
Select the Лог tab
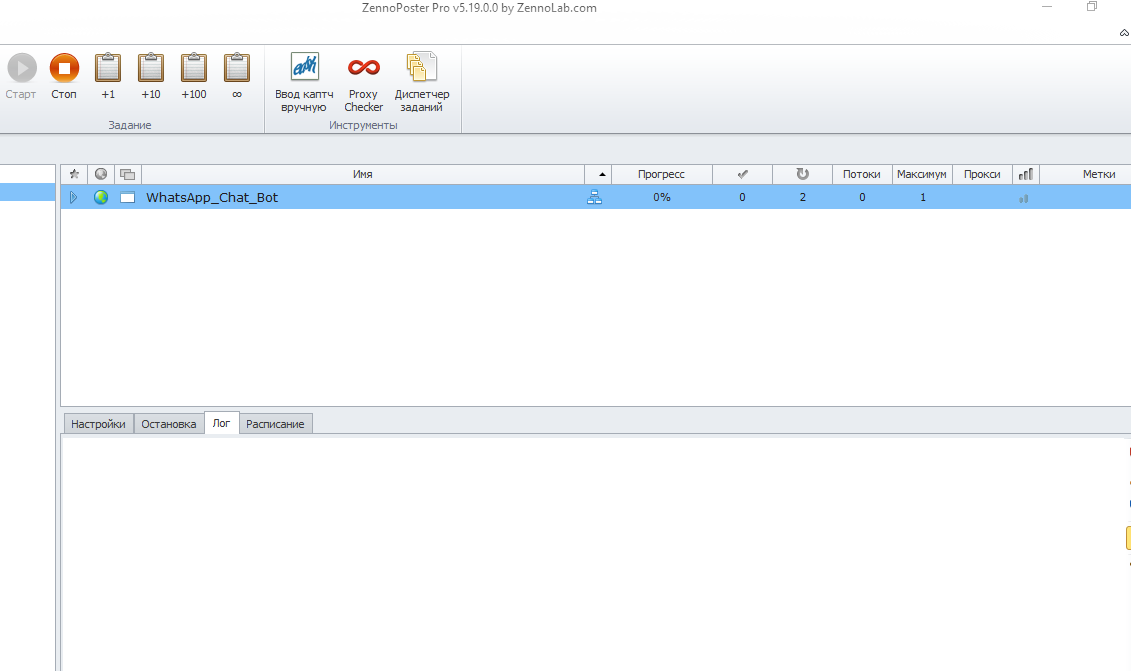[x=221, y=423]
